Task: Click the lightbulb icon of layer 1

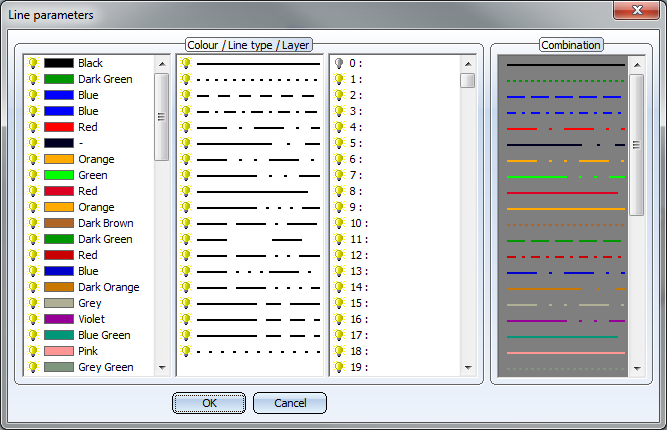Action: (339, 79)
